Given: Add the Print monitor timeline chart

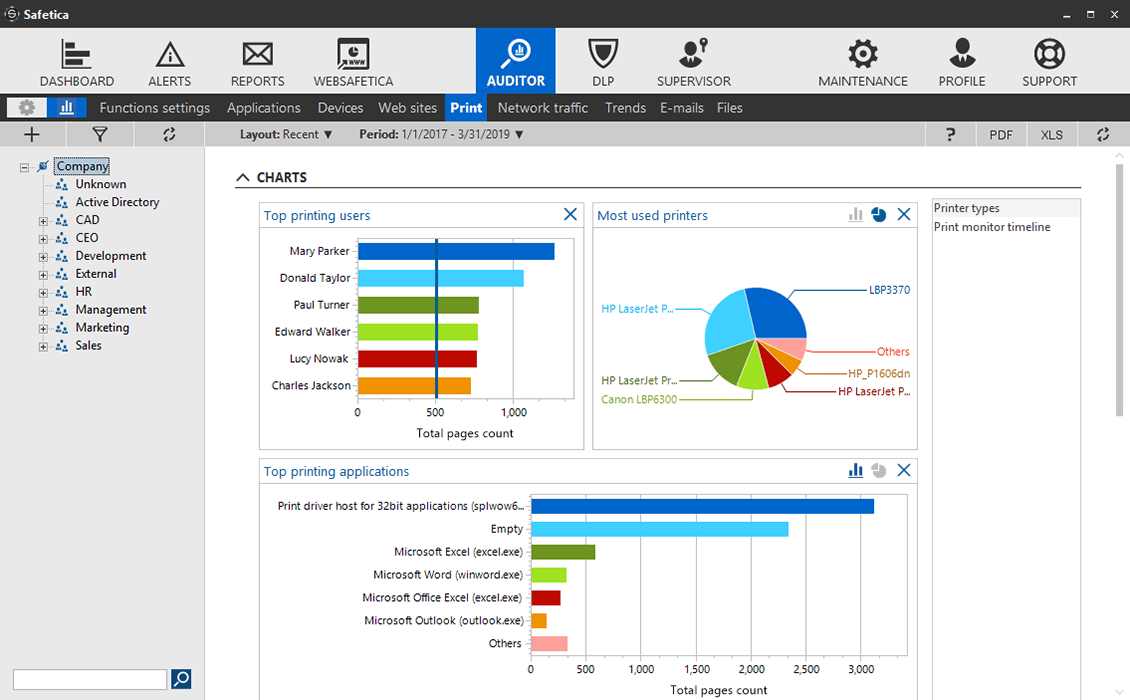Looking at the screenshot, I should point(992,227).
